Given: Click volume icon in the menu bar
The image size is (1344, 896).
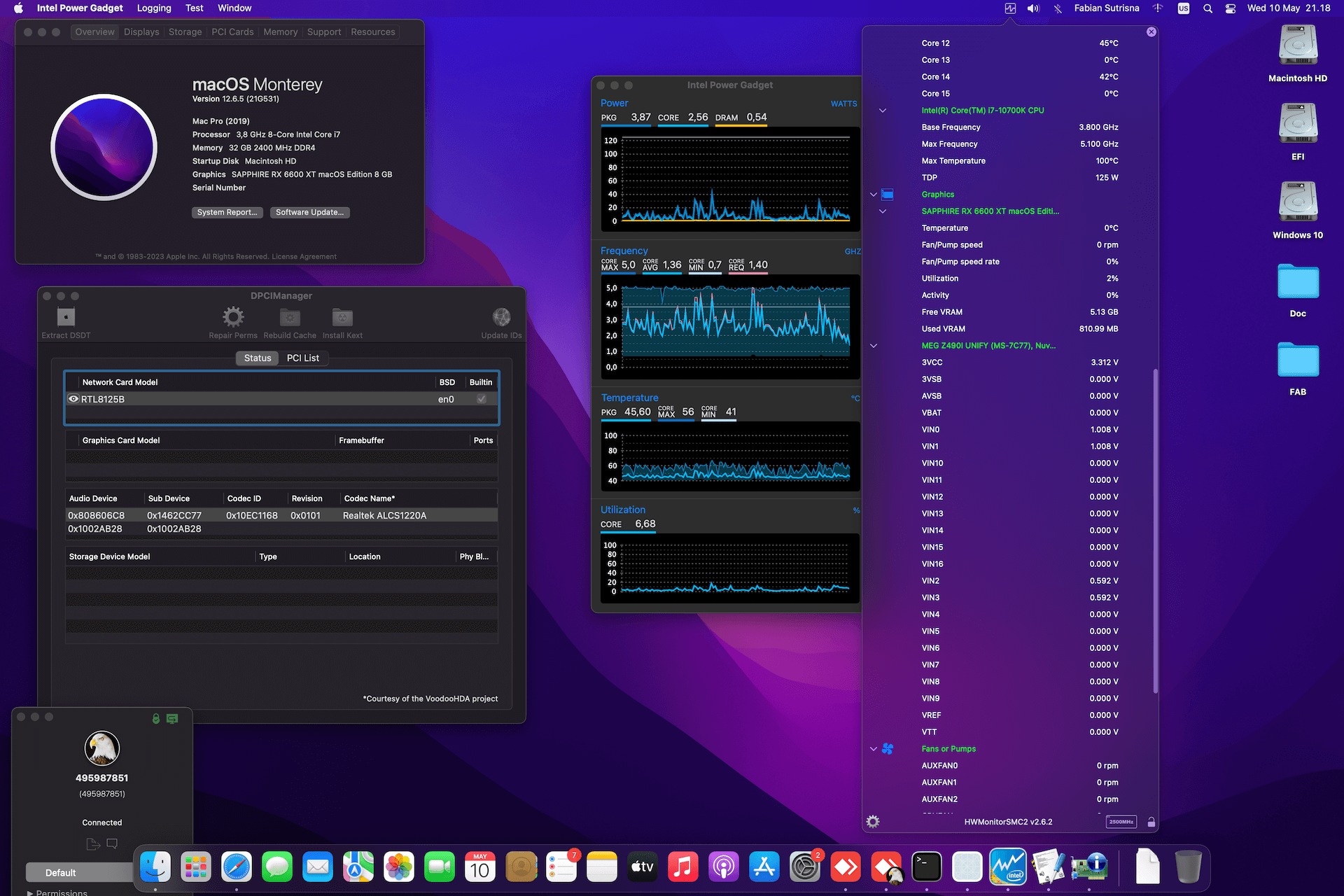Looking at the screenshot, I should tap(1033, 8).
